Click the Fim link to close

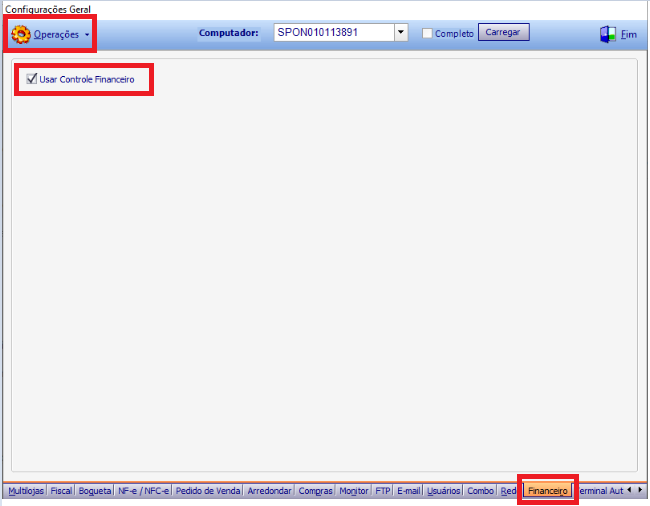(628, 35)
